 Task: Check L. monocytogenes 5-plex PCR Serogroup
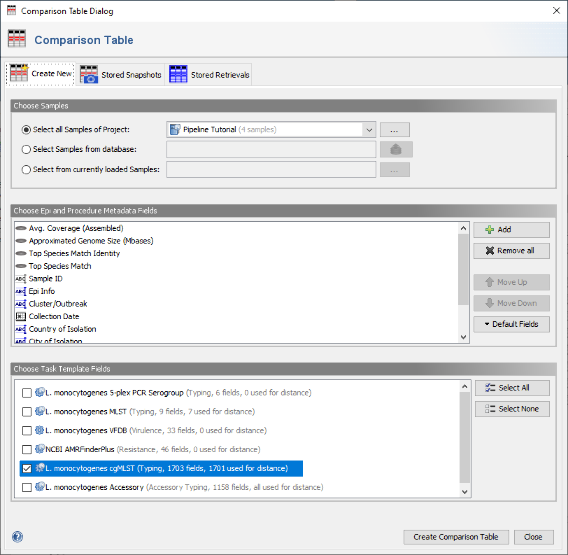[x=27, y=393]
